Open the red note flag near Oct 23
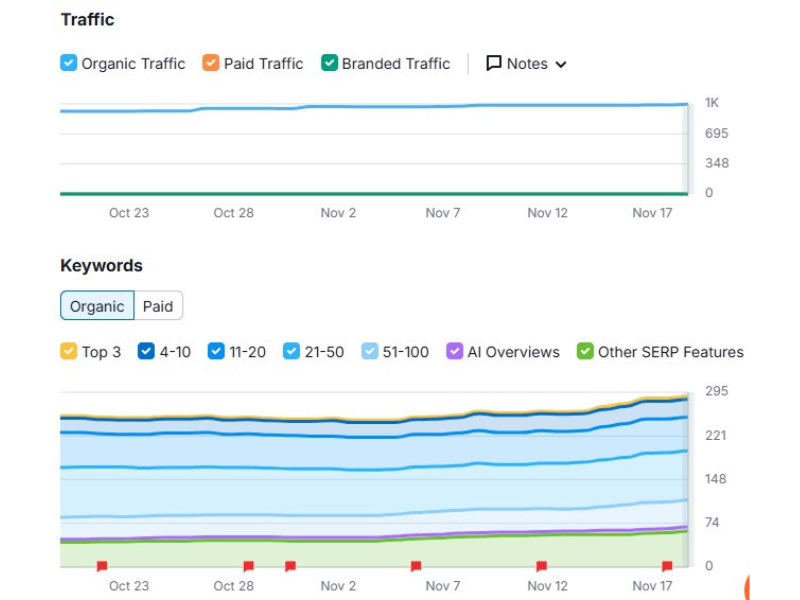 coord(102,566)
